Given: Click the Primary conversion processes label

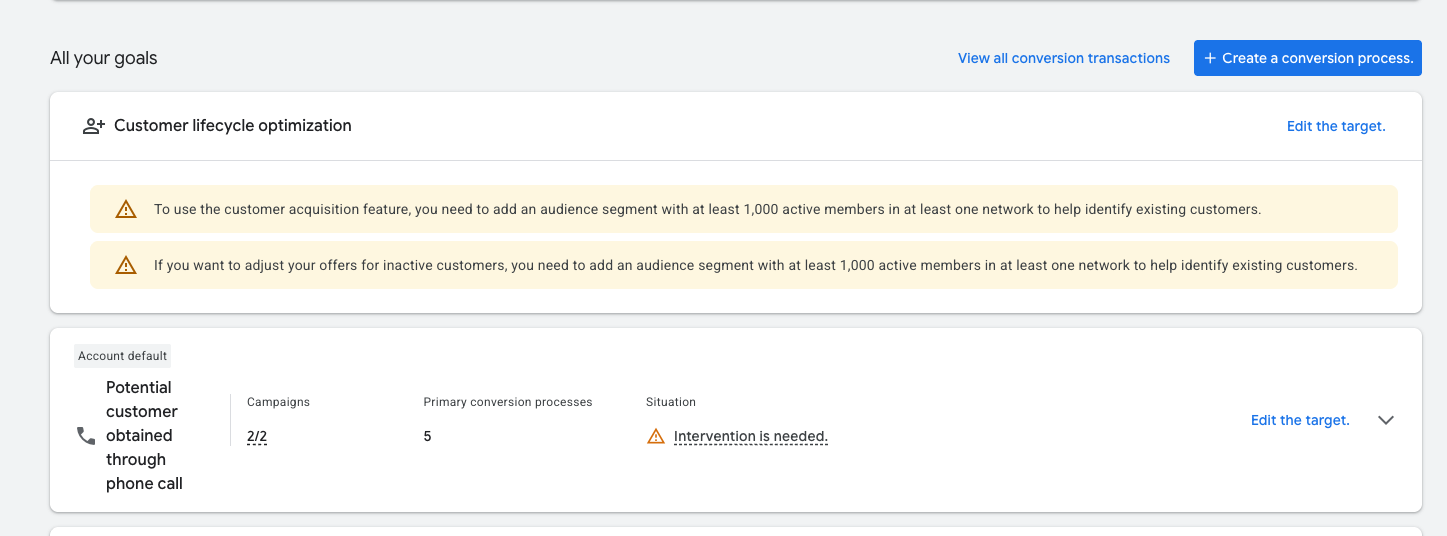Looking at the screenshot, I should tap(508, 402).
